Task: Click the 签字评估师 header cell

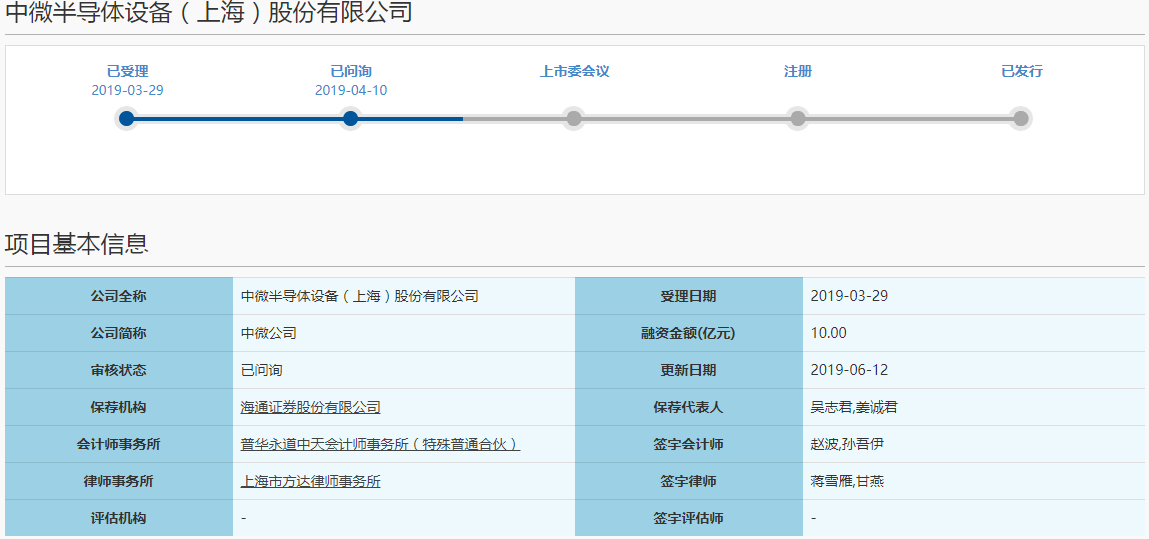Action: pyautogui.click(x=689, y=518)
